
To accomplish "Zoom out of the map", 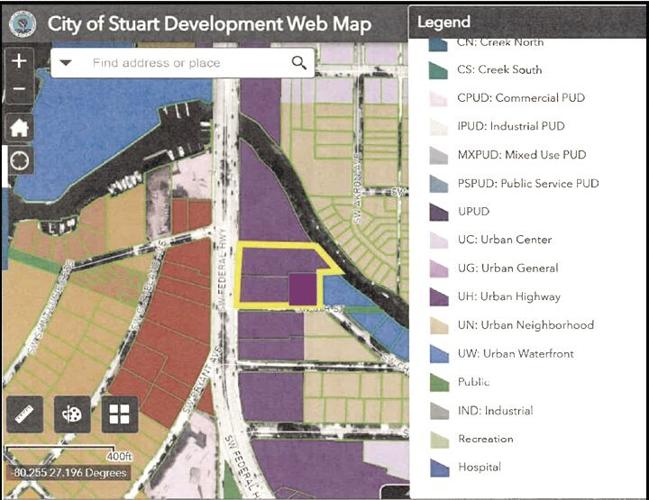I will [20, 90].
